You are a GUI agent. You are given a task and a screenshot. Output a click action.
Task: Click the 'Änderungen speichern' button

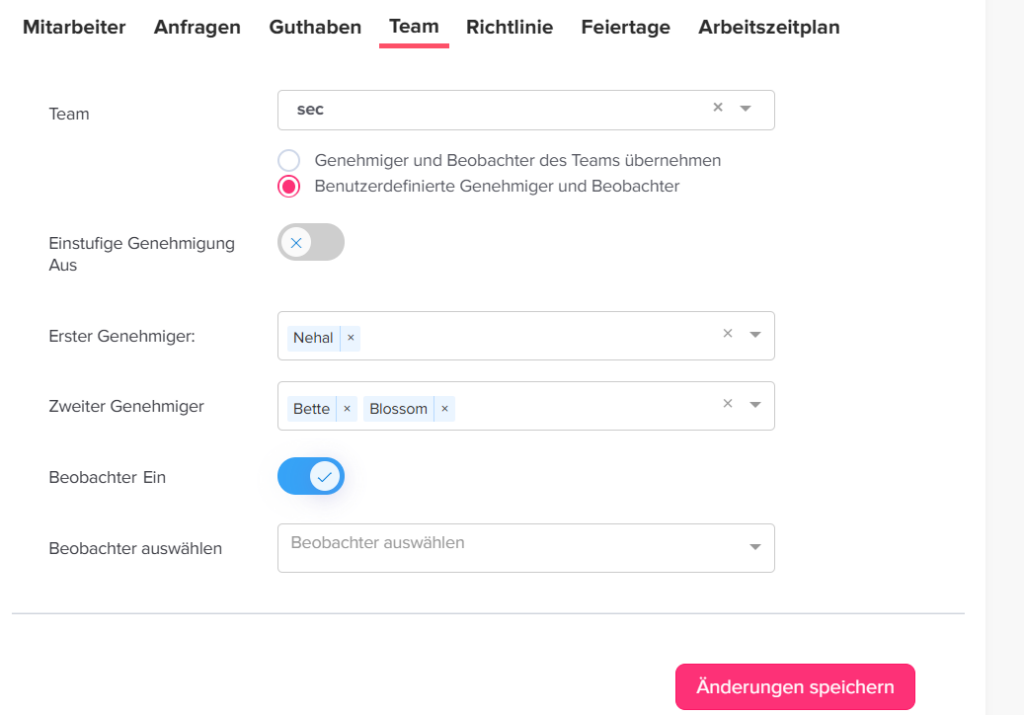pos(794,687)
